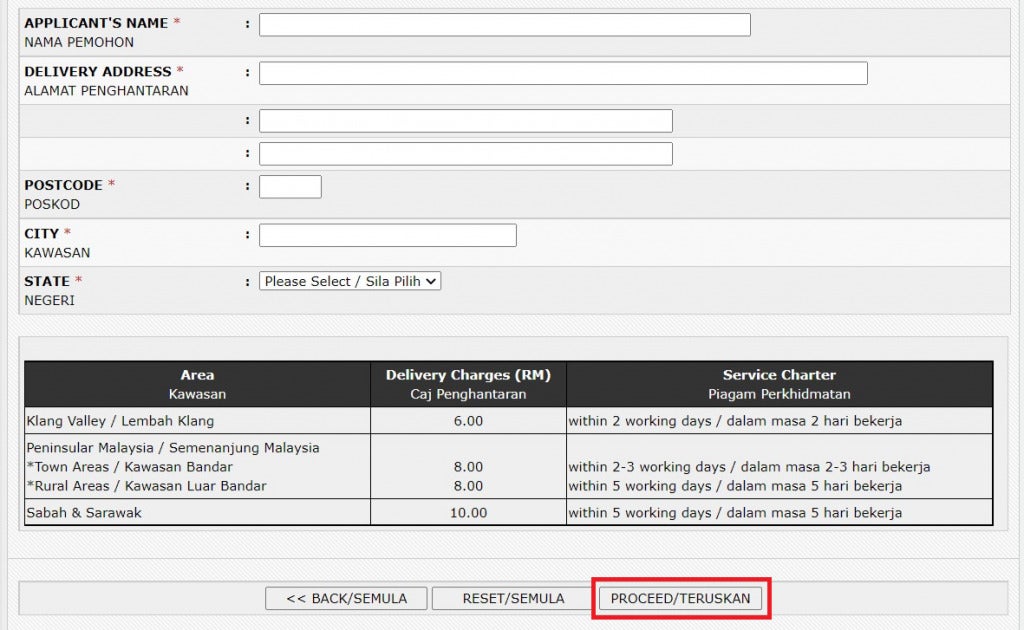Click the third address line field
Screen dimensions: 1024x630
click(465, 153)
